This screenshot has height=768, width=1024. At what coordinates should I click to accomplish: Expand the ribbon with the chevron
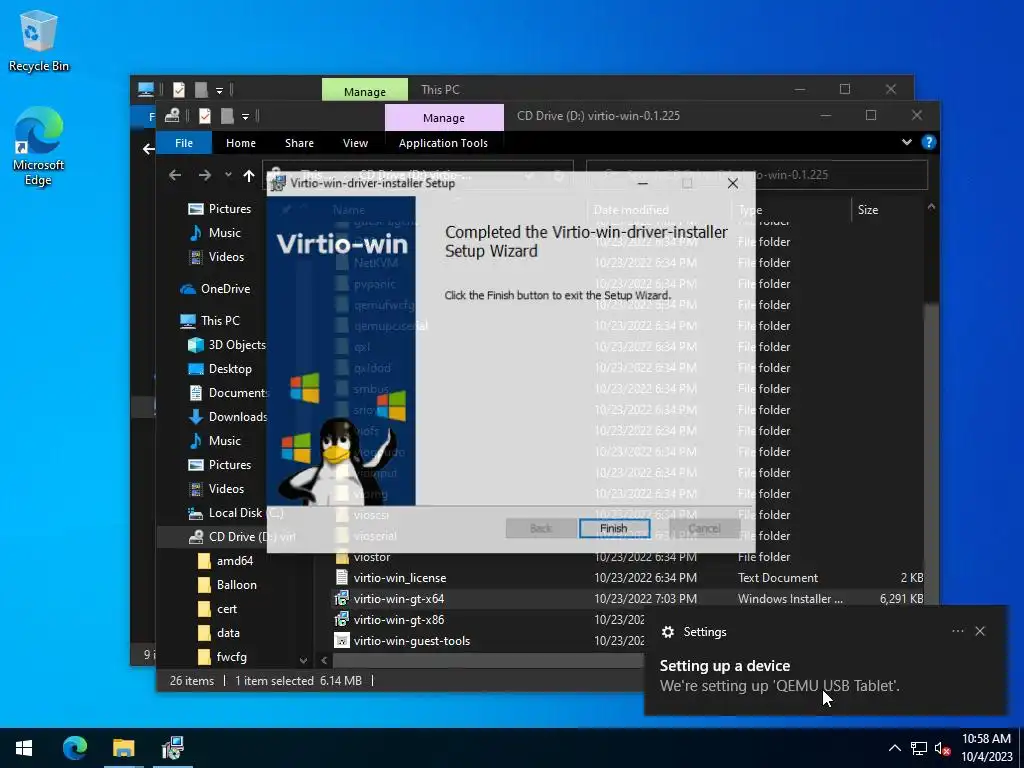tap(906, 142)
